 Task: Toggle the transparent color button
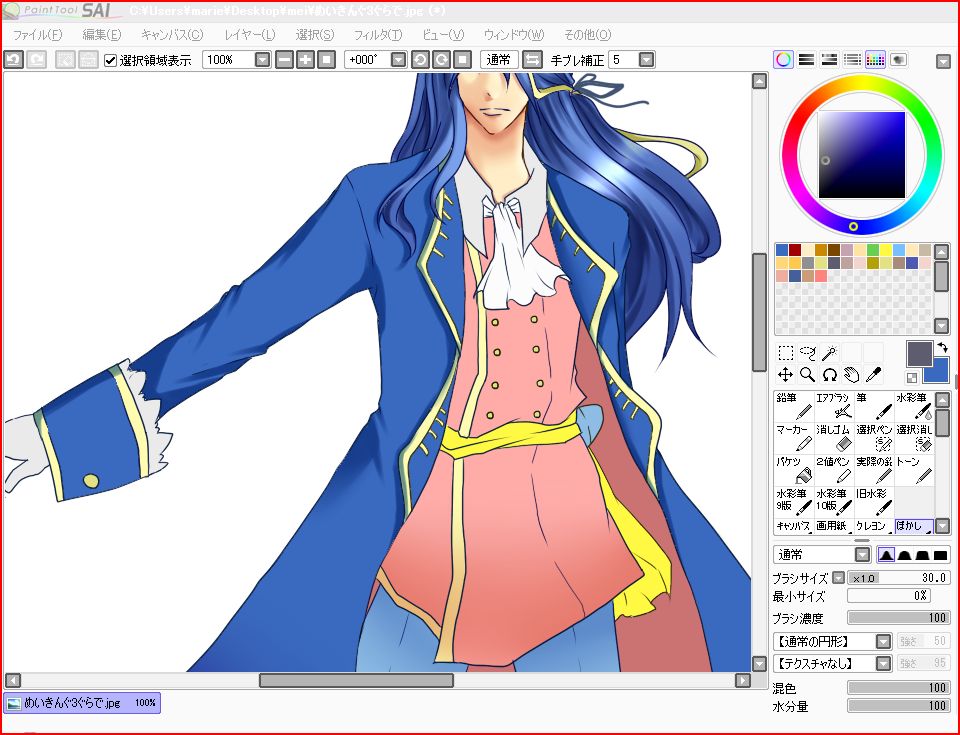point(912,377)
